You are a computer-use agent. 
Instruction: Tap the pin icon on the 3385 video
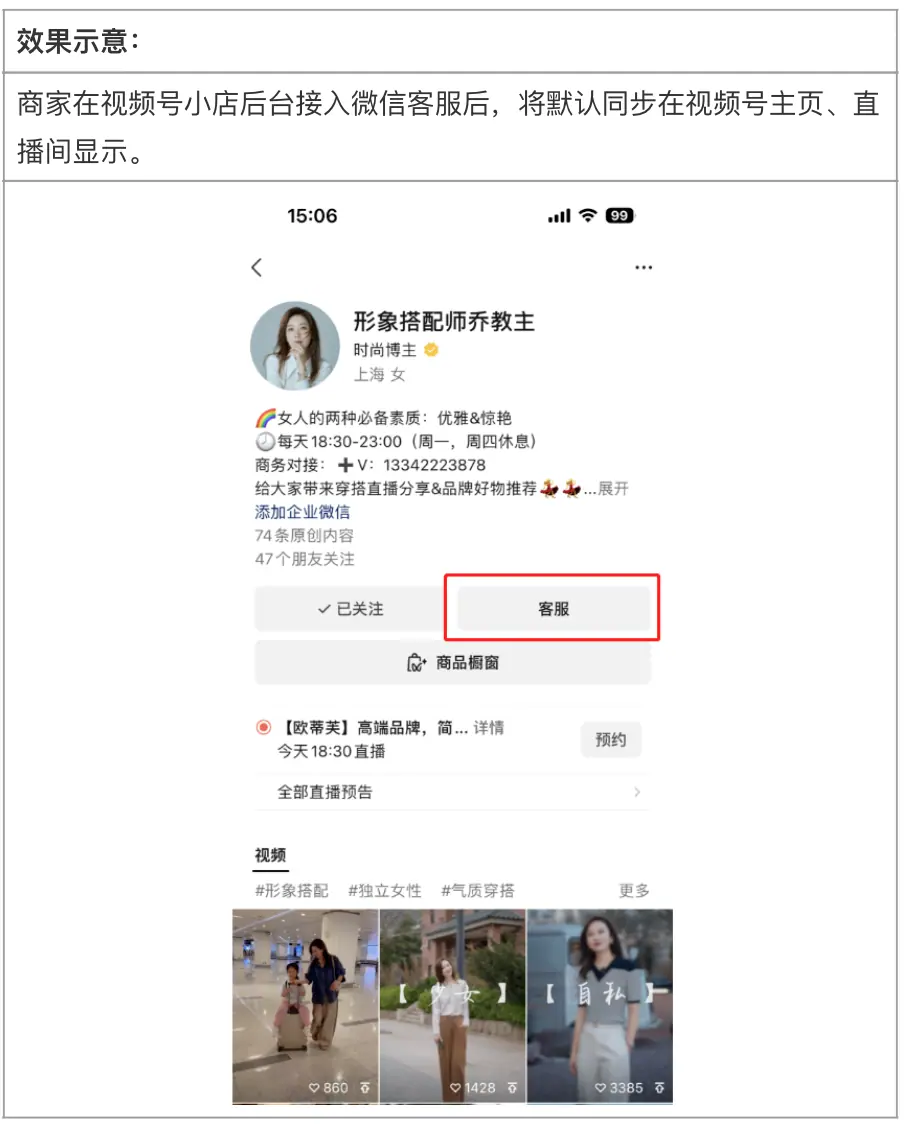pyautogui.click(x=660, y=1088)
